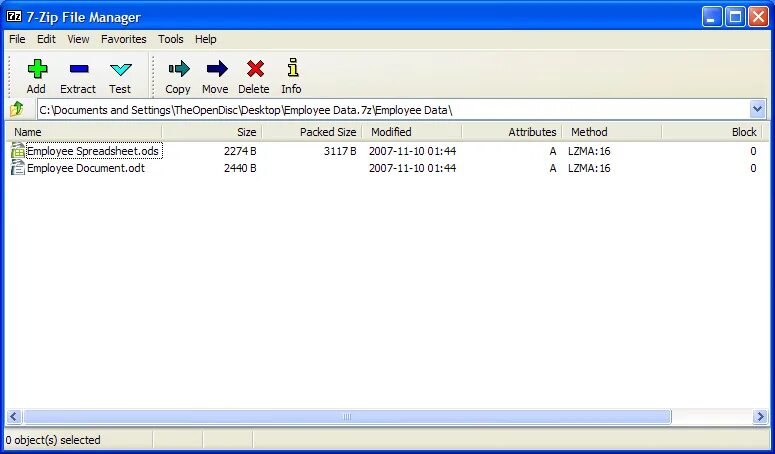Sort by the Name column header
Viewport: 775px width, 454px height.
pos(84,132)
